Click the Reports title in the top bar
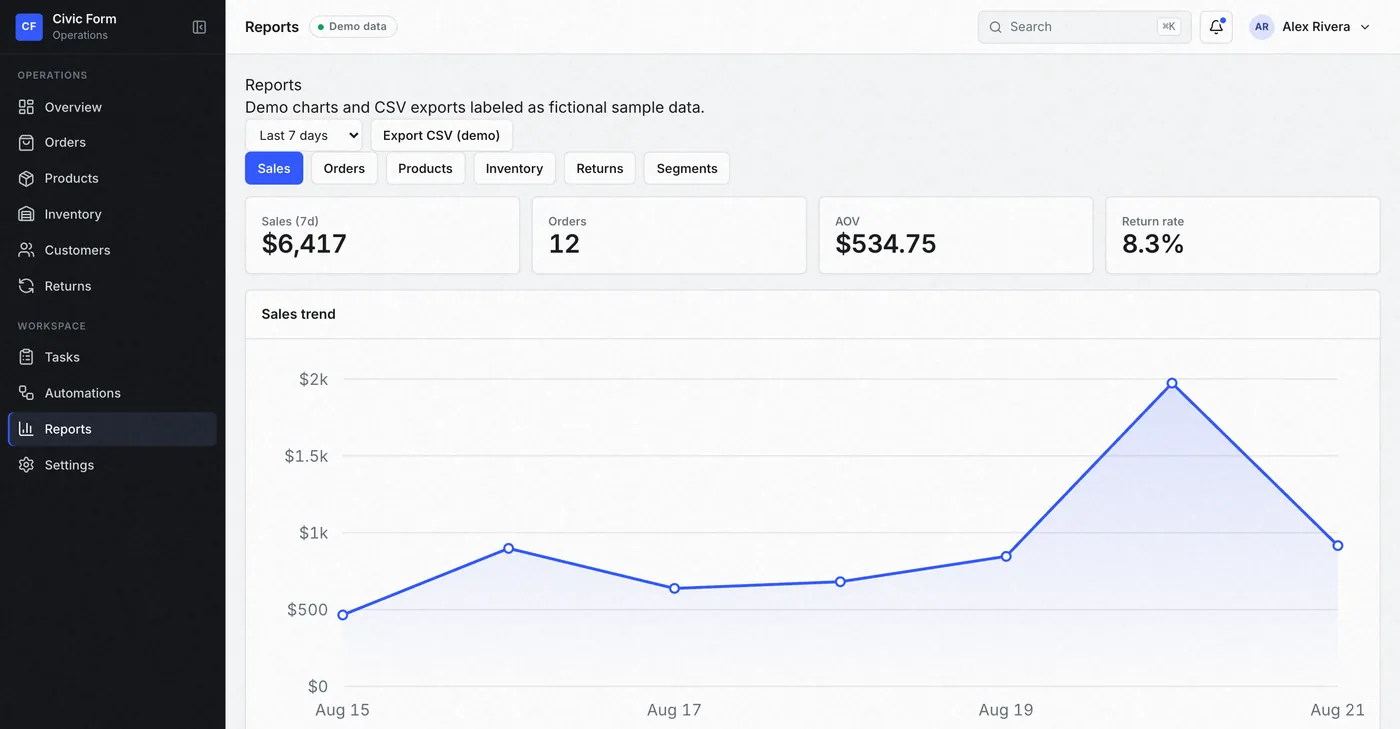Image resolution: width=1400 pixels, height=729 pixels. pyautogui.click(x=272, y=27)
